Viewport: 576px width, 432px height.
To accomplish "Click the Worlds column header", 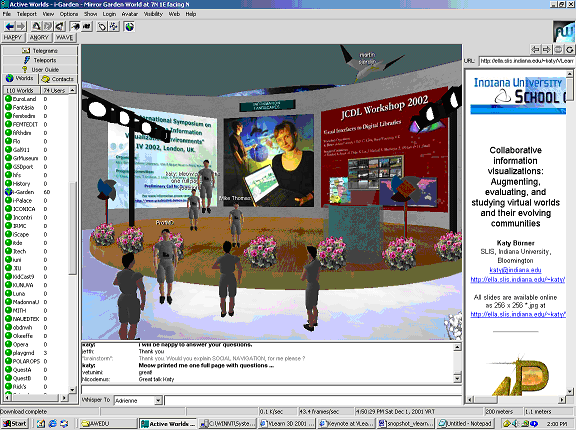I will [x=22, y=90].
